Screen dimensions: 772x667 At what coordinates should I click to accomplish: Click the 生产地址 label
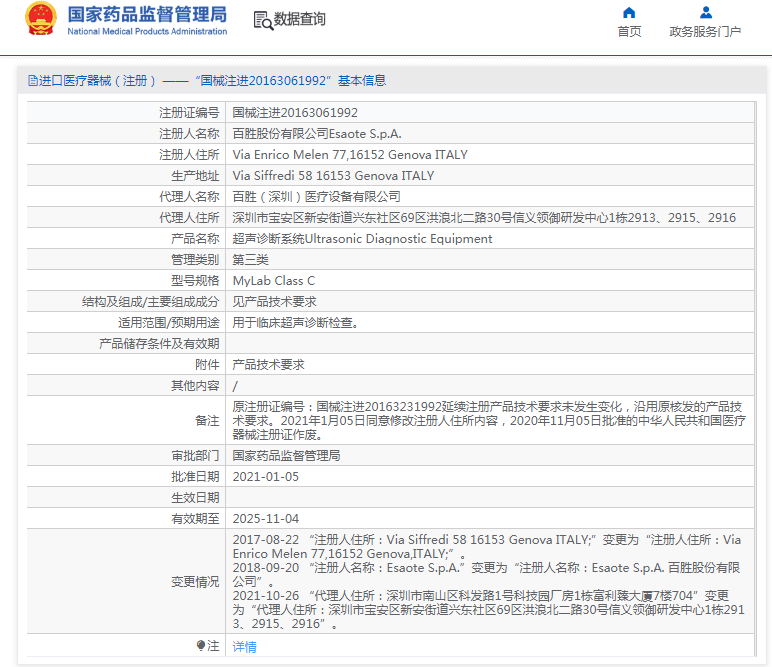[195, 176]
